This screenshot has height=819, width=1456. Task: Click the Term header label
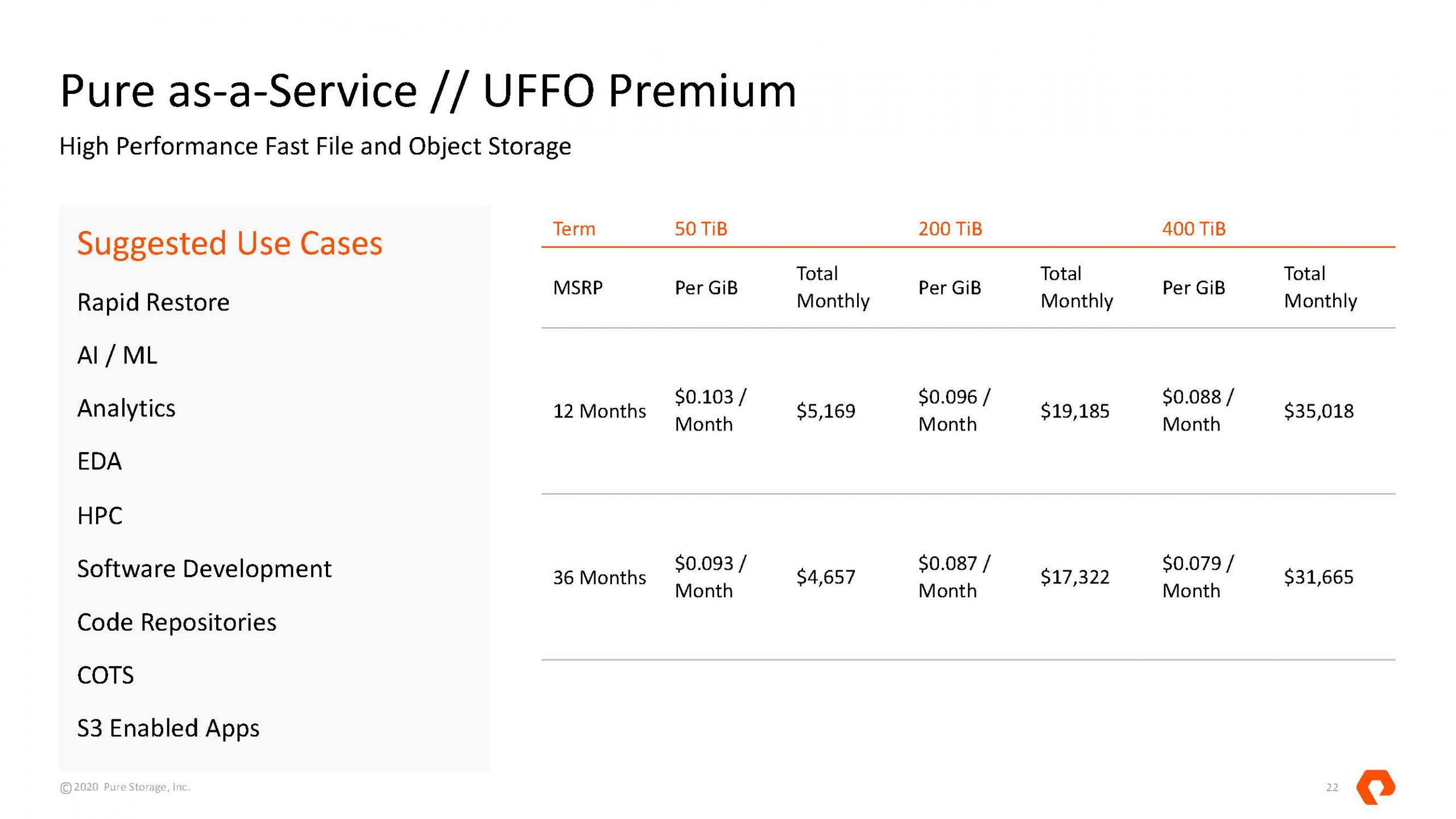574,229
